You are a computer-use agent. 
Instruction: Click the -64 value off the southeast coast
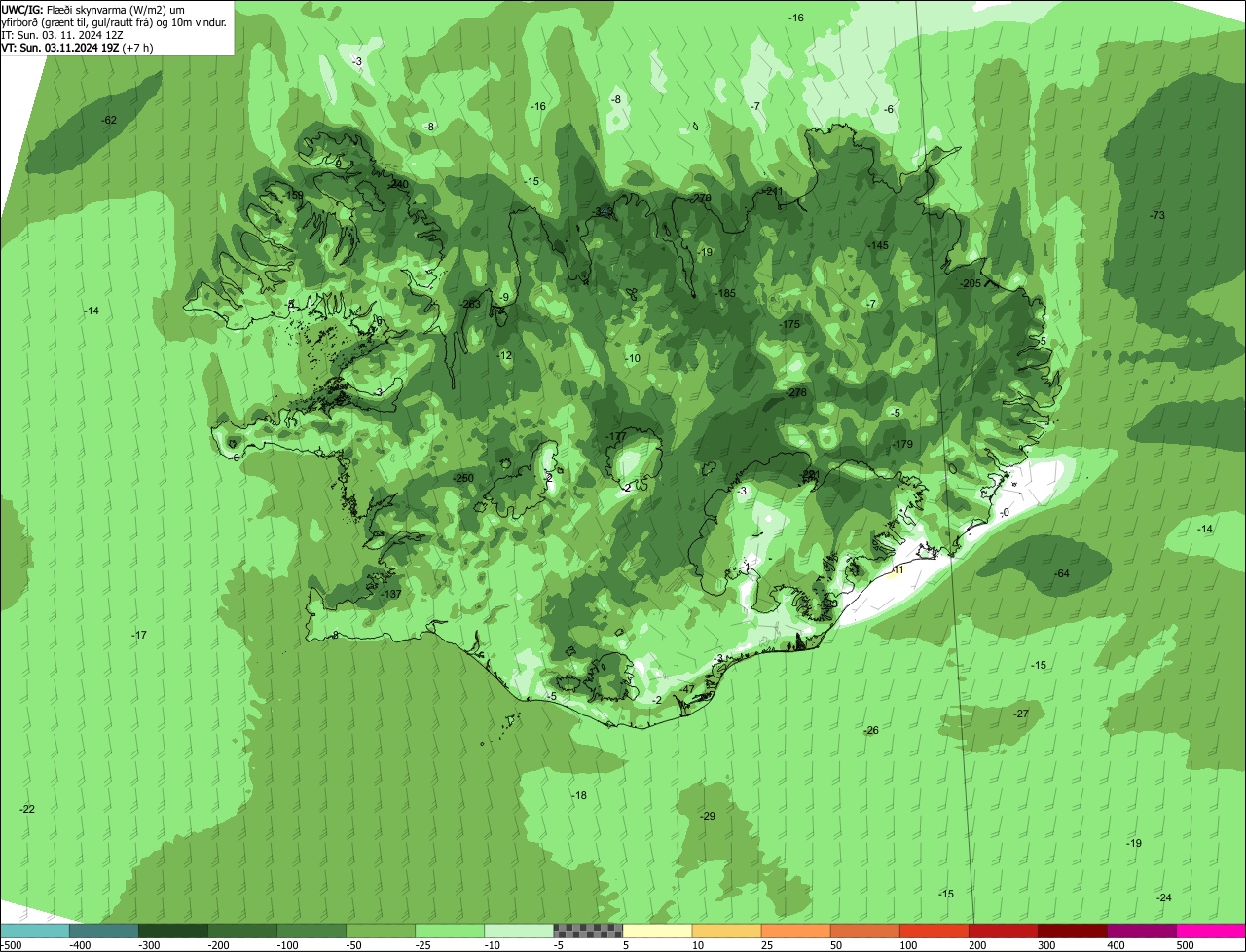1061,573
